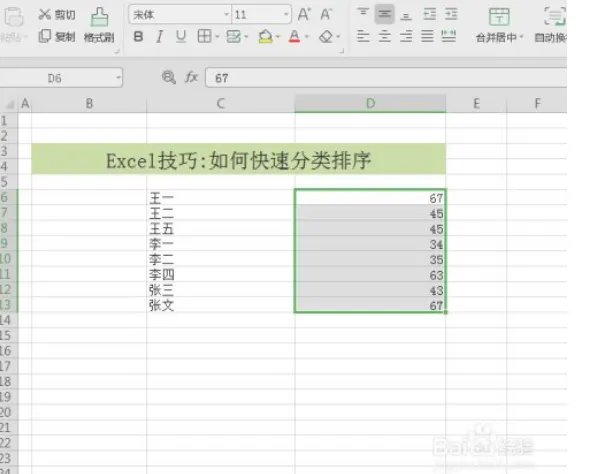This screenshot has width=598, height=474.
Task: Click the red font color A
Action: pyautogui.click(x=294, y=37)
